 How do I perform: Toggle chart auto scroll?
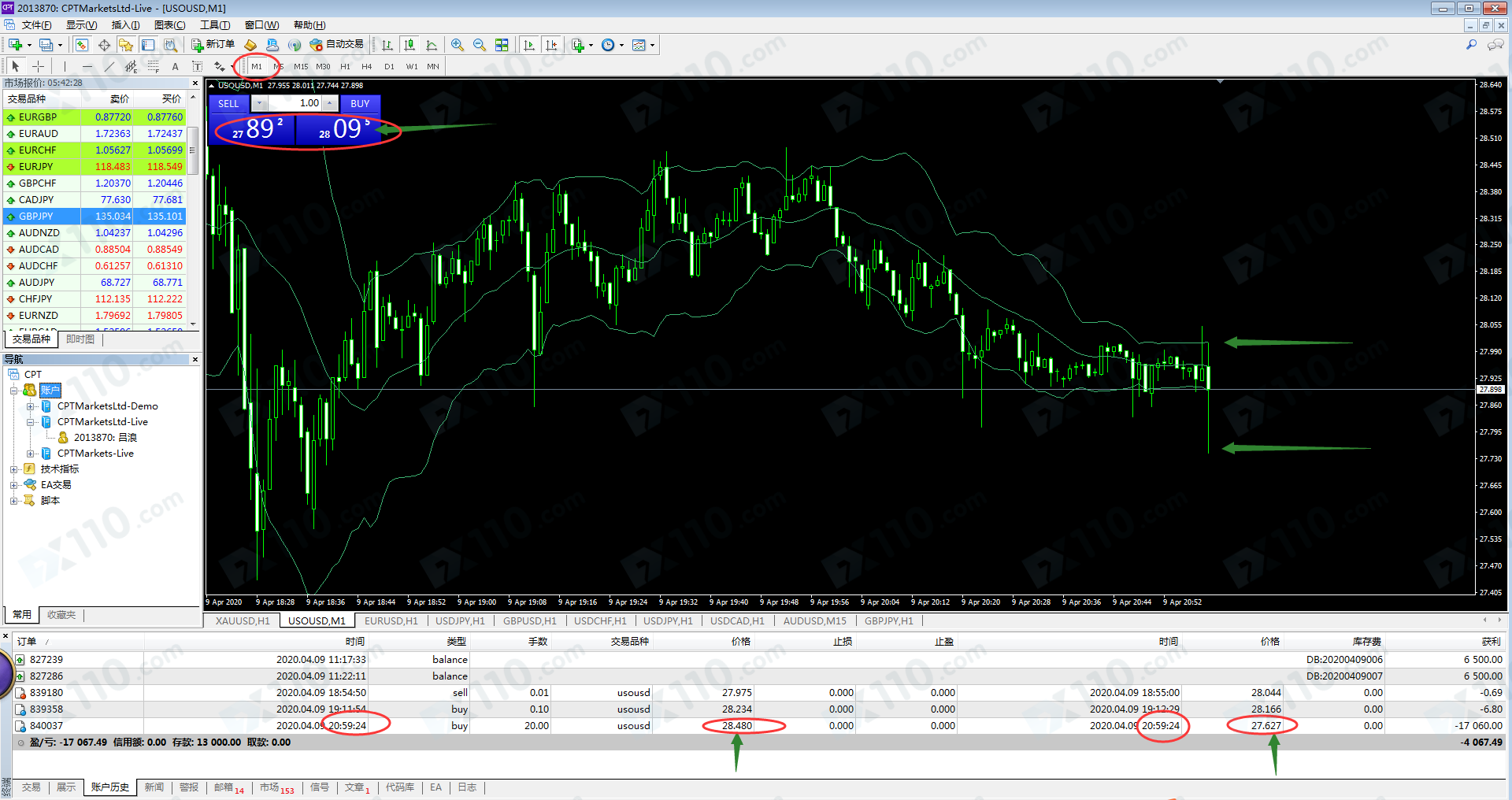529,45
